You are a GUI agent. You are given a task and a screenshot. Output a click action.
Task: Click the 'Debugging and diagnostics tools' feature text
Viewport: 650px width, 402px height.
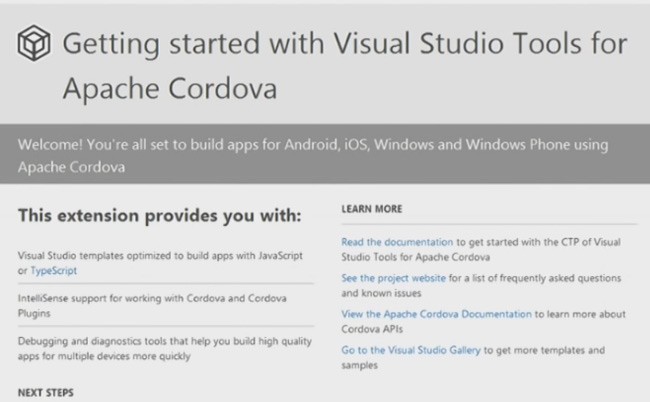pyautogui.click(x=165, y=349)
